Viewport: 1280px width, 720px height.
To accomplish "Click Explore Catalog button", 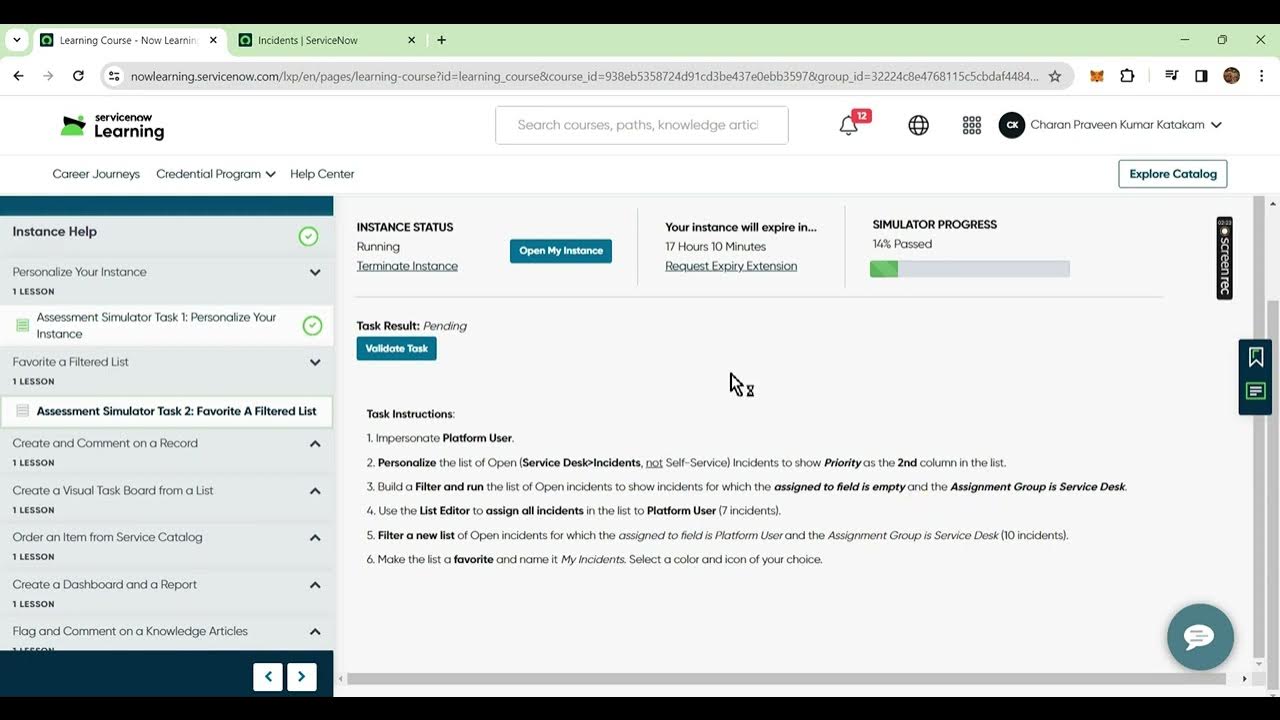I will [1173, 174].
